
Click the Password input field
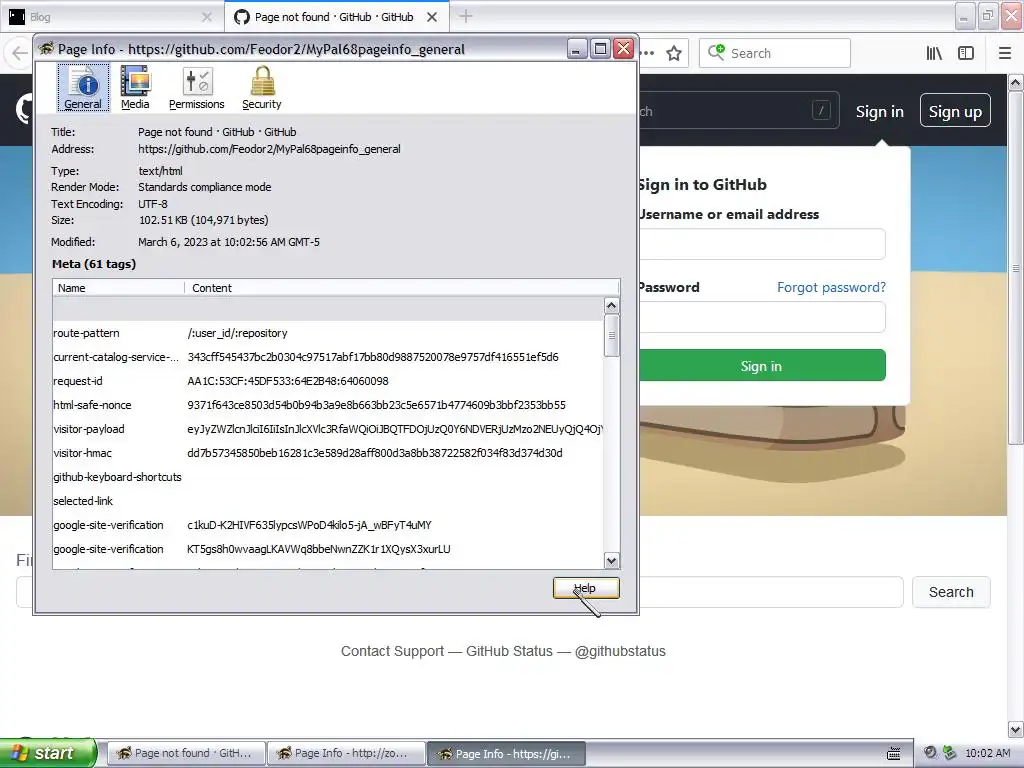(762, 317)
